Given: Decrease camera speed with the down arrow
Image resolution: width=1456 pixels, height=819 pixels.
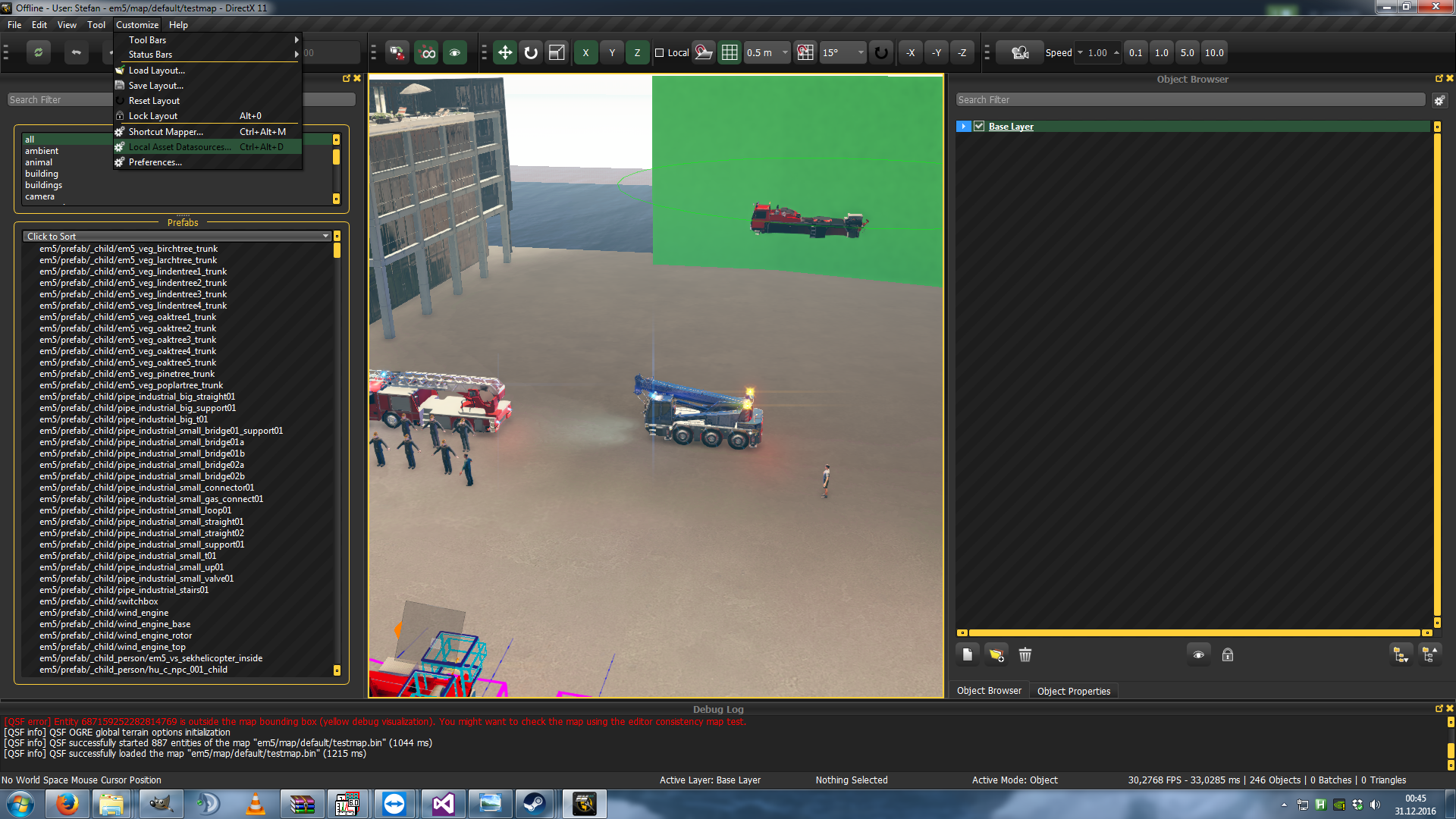Looking at the screenshot, I should (x=1080, y=52).
